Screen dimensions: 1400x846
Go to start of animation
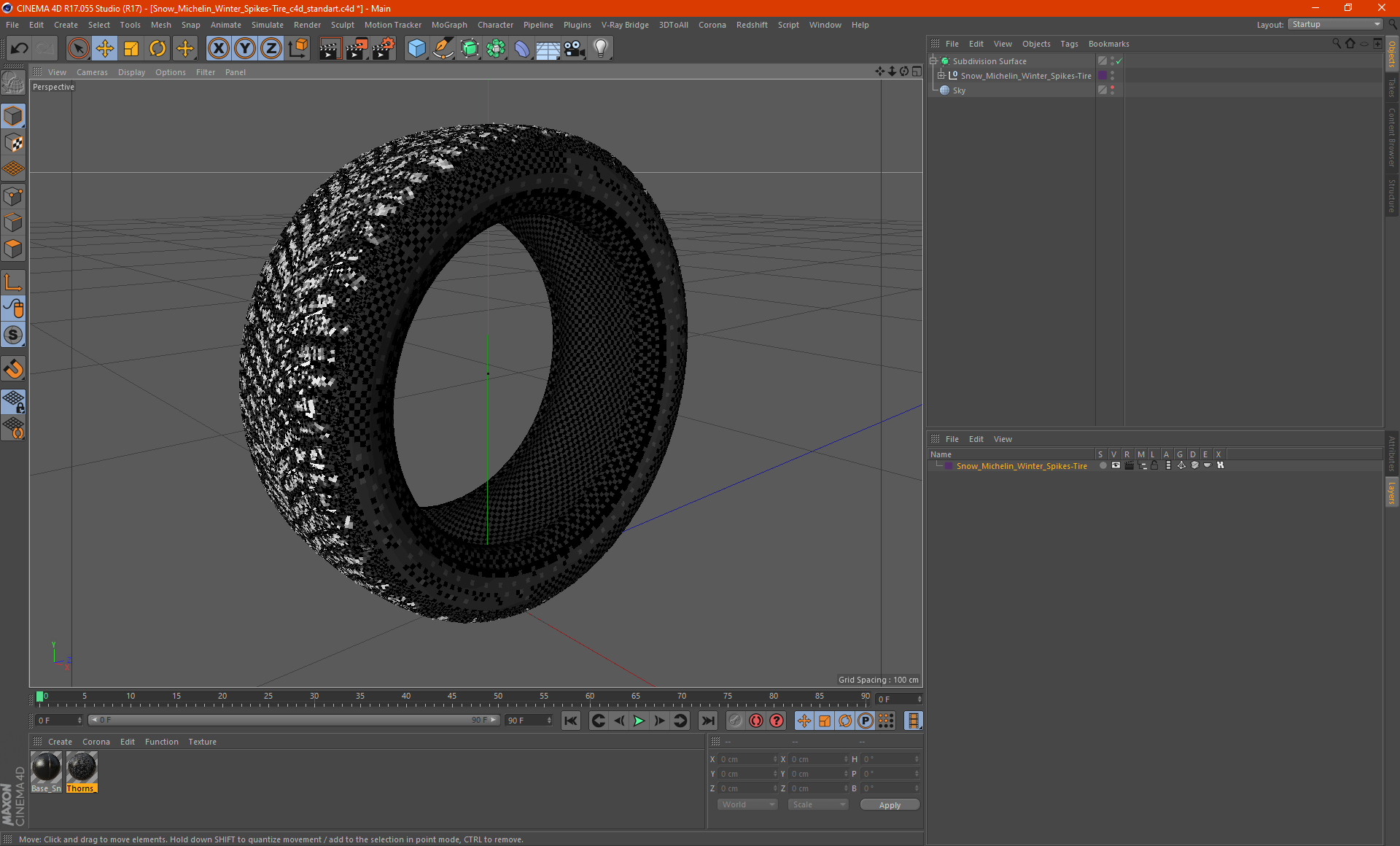coord(571,721)
